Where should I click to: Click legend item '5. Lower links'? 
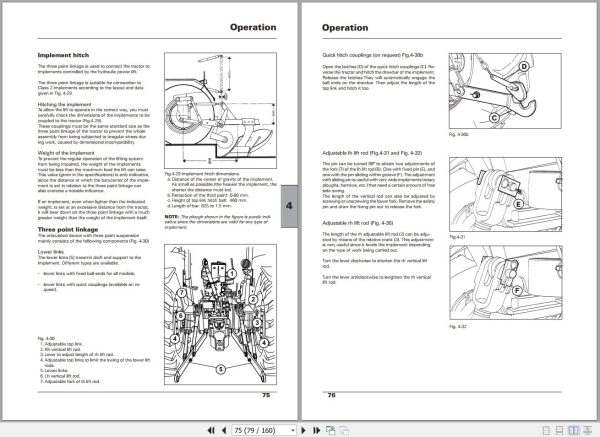pyautogui.click(x=54, y=371)
